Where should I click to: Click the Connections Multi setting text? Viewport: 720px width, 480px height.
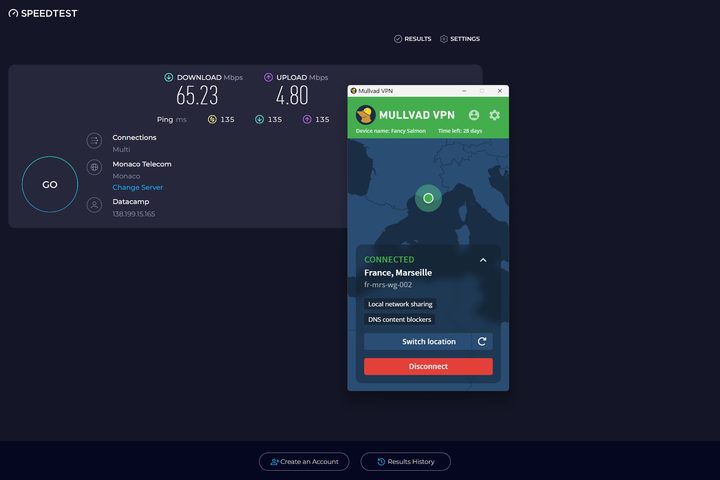click(x=121, y=149)
